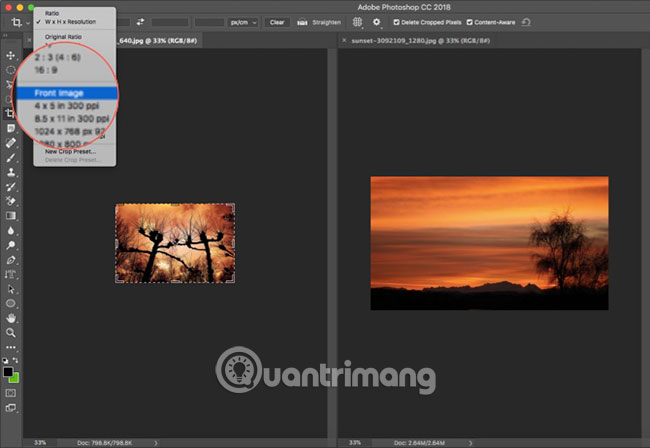Image resolution: width=650 pixels, height=448 pixels.
Task: Select the History Brush tool
Action: click(x=11, y=187)
